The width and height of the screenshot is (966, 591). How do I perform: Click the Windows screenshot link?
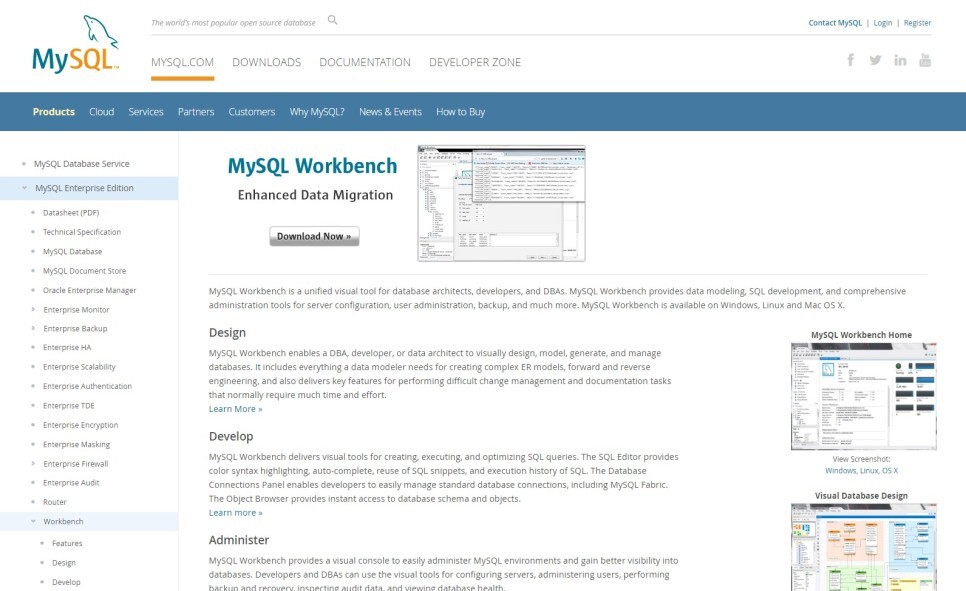(x=841, y=470)
